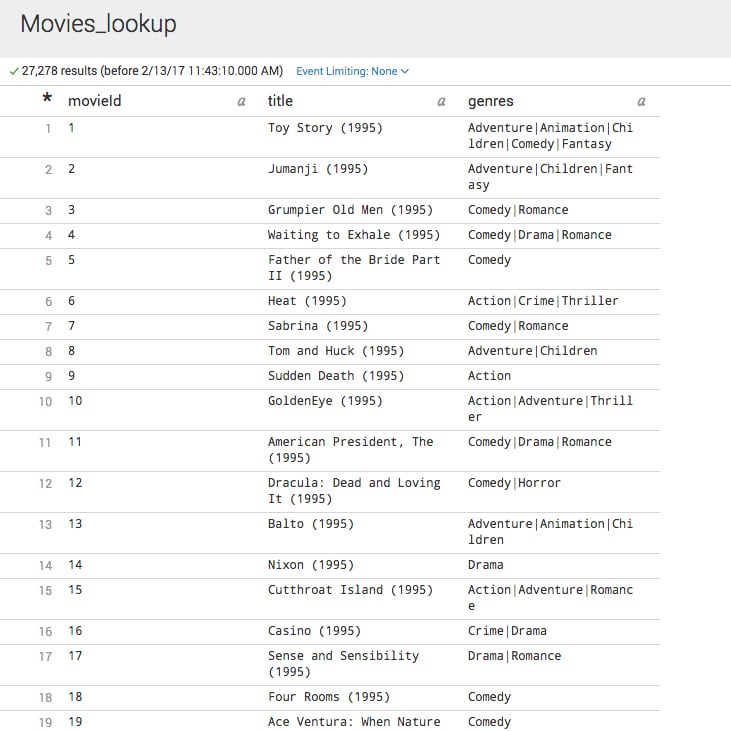Select the movieId column header
731x731 pixels.
pyautogui.click(x=95, y=101)
